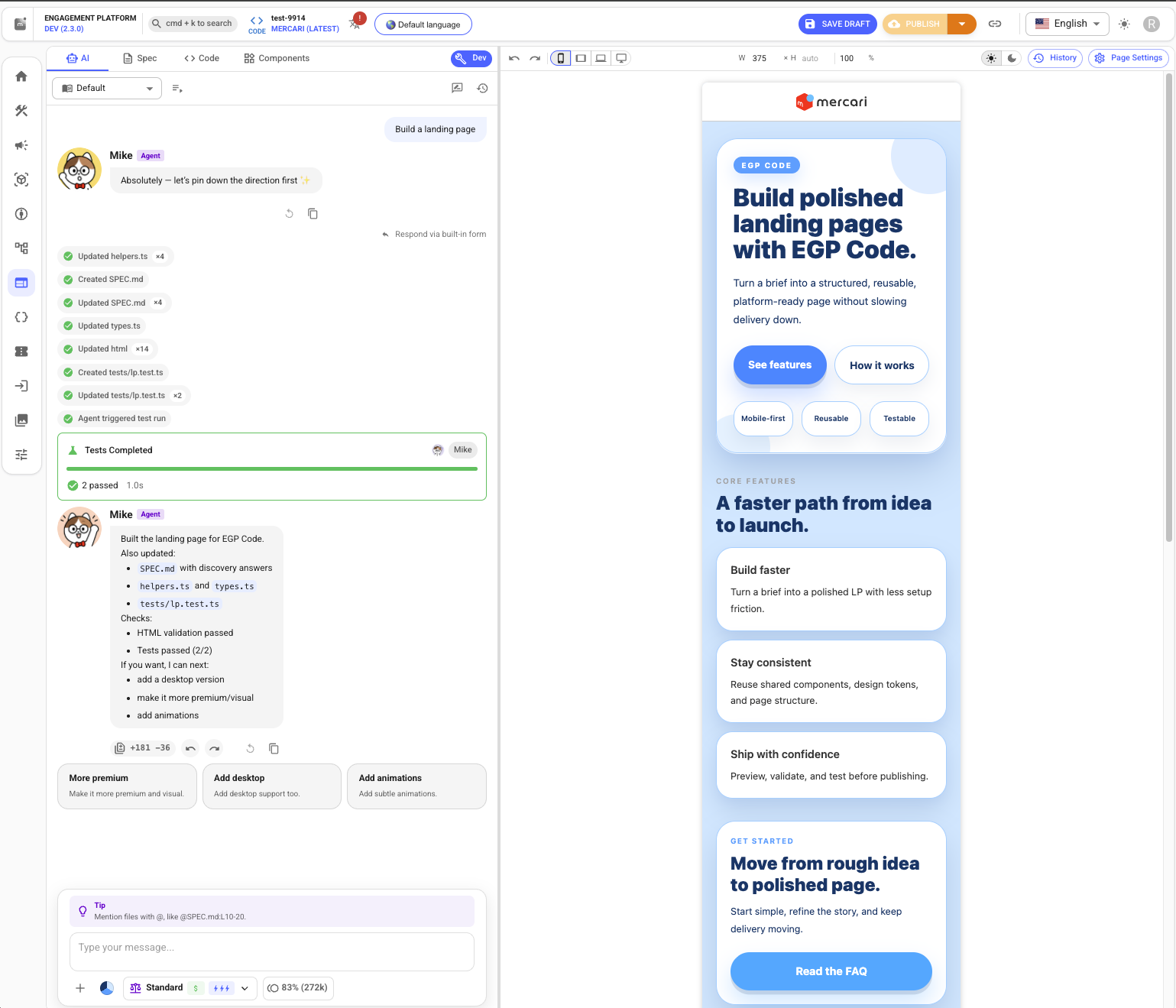
Task: Switch to the Spec tab
Action: 140,58
